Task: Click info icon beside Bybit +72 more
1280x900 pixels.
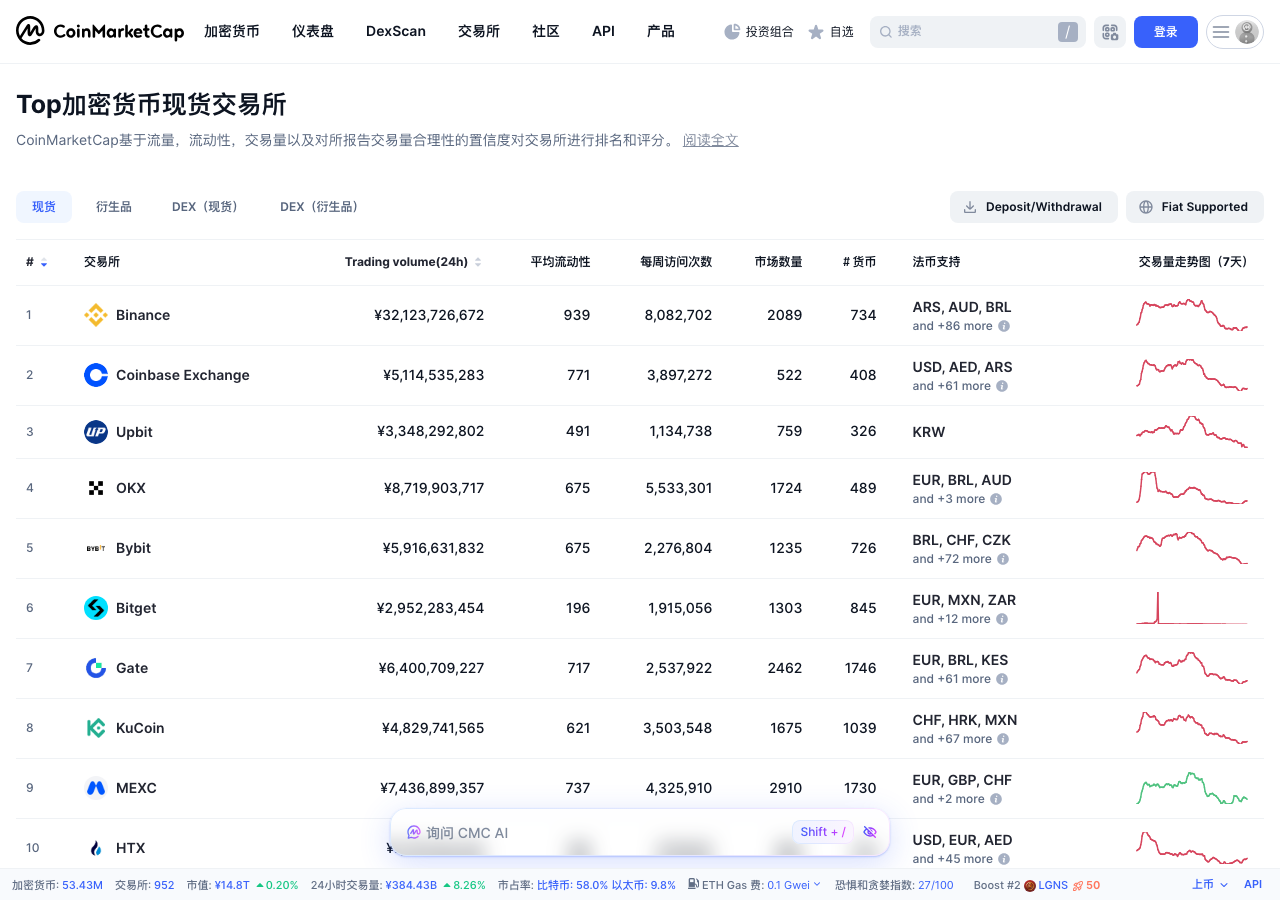Action: click(1003, 559)
